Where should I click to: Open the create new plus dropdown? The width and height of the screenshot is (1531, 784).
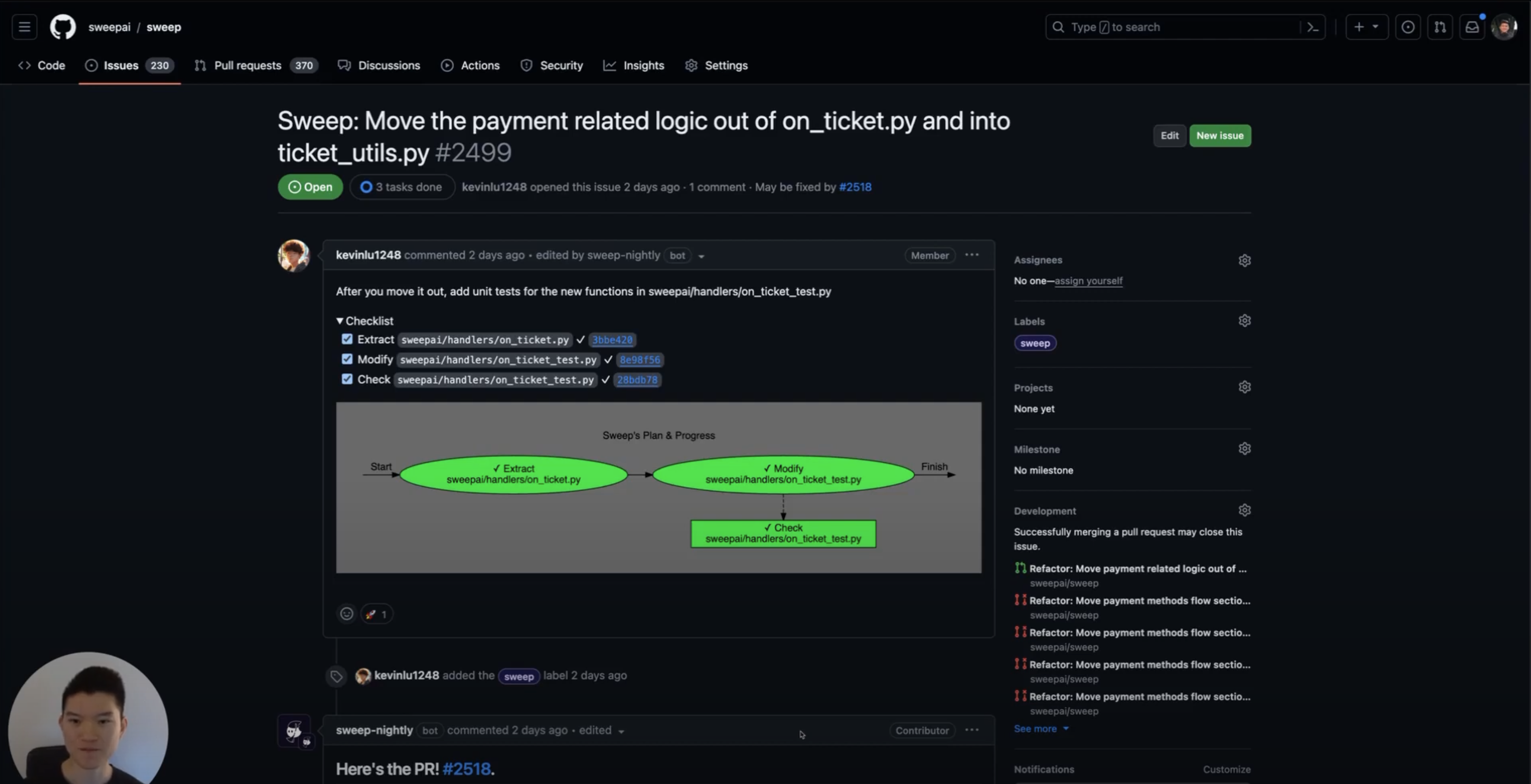pyautogui.click(x=1366, y=27)
